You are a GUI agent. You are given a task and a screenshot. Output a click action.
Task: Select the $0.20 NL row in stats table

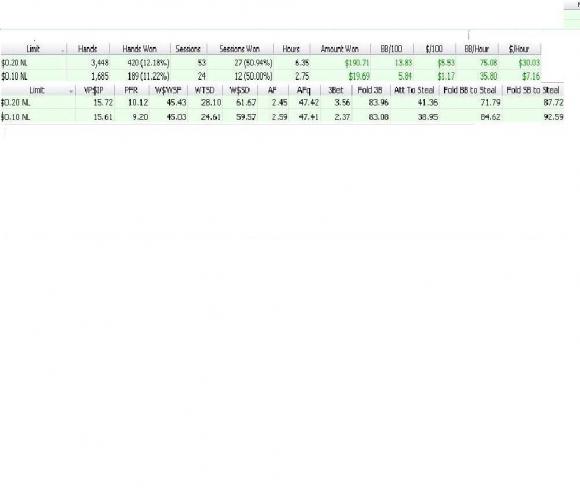click(x=282, y=102)
